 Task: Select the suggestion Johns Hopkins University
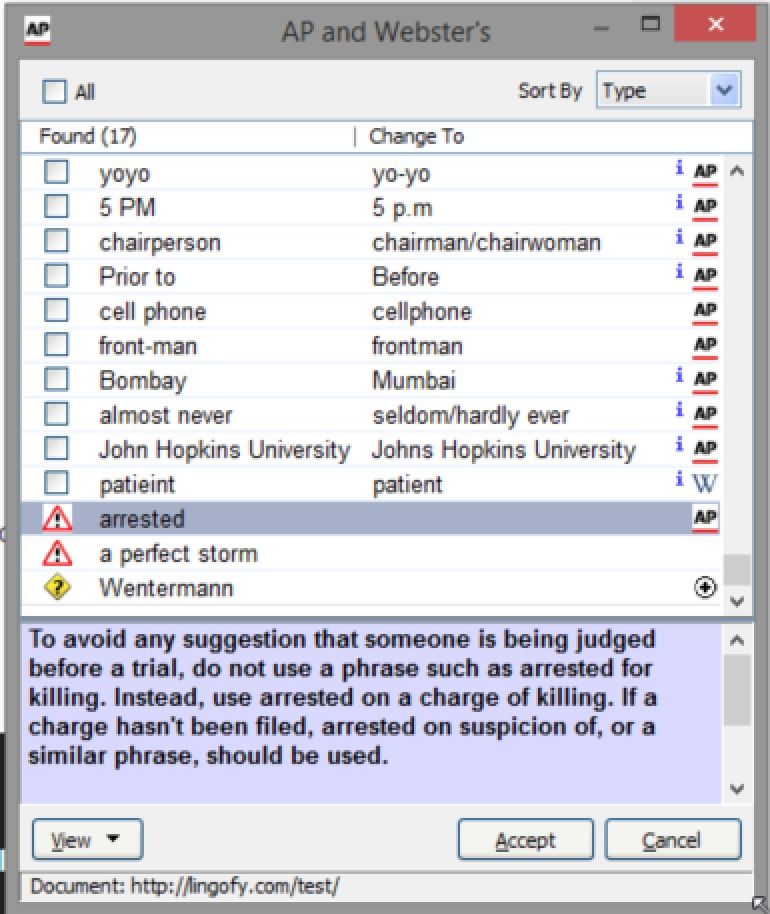point(504,450)
